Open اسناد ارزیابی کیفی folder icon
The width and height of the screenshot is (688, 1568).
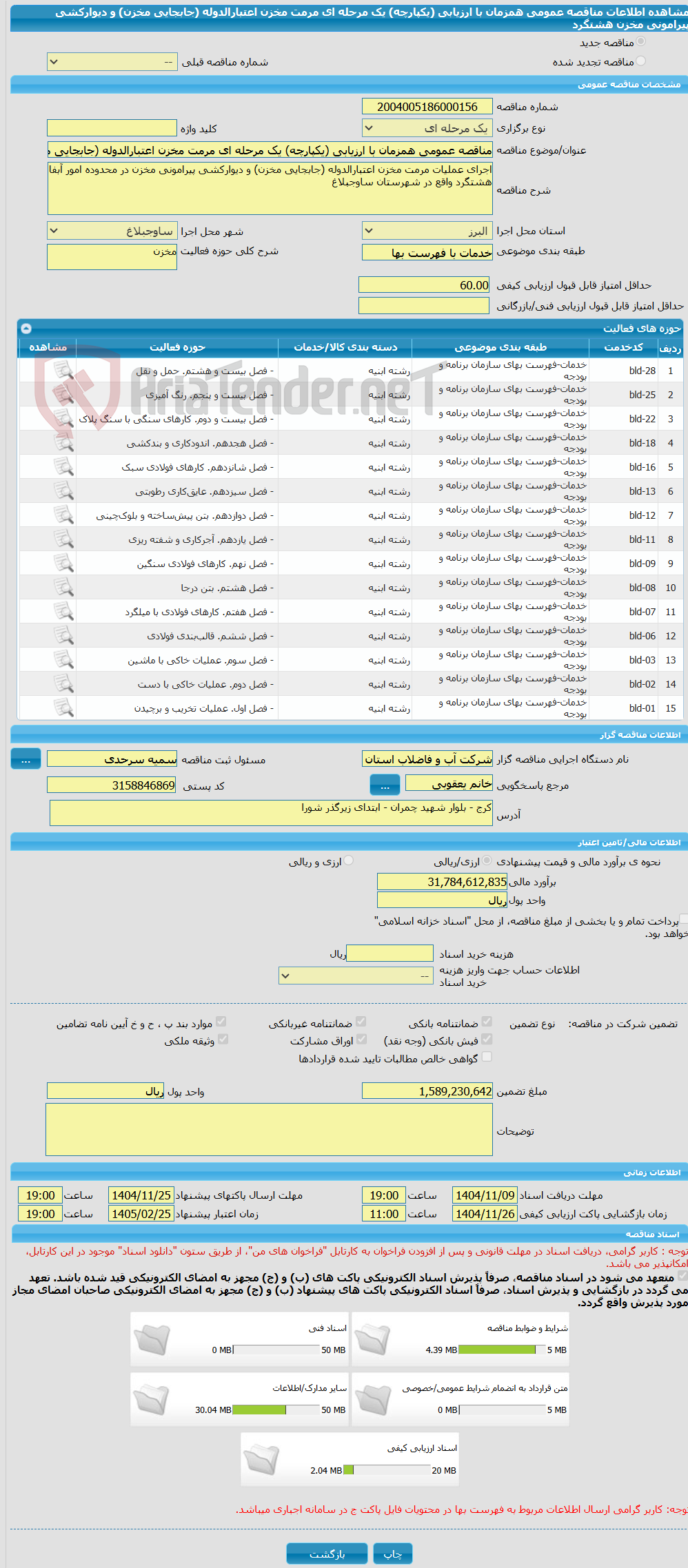coord(262,1459)
